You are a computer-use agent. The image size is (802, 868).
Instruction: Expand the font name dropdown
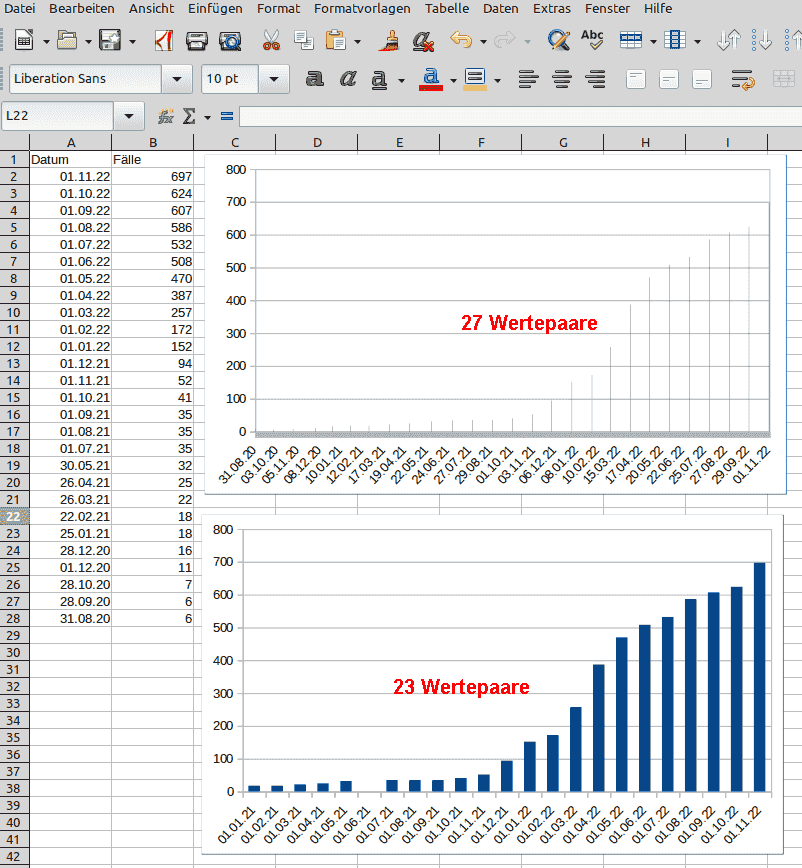(x=178, y=79)
